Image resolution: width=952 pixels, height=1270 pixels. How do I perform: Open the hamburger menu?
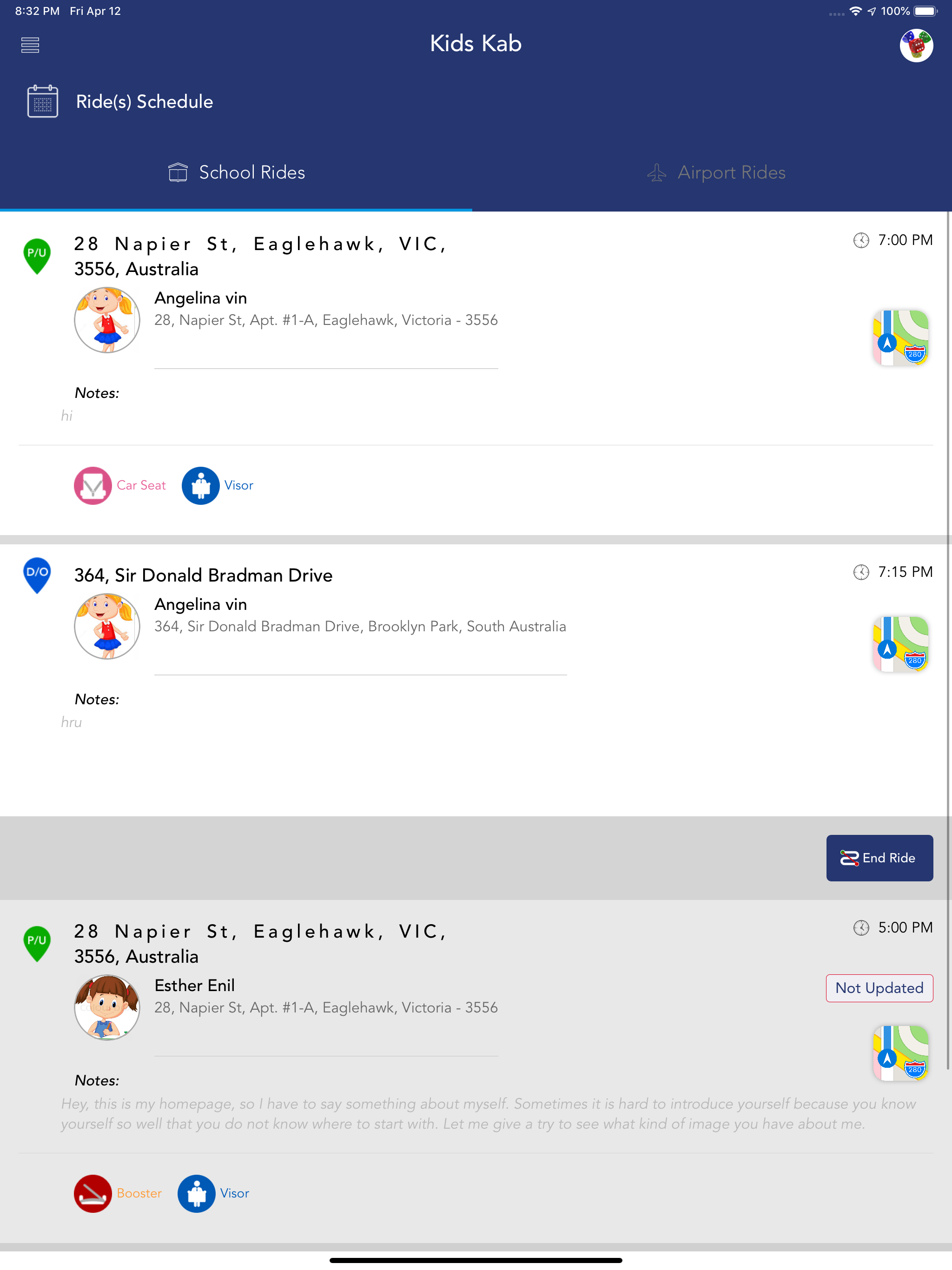point(30,45)
